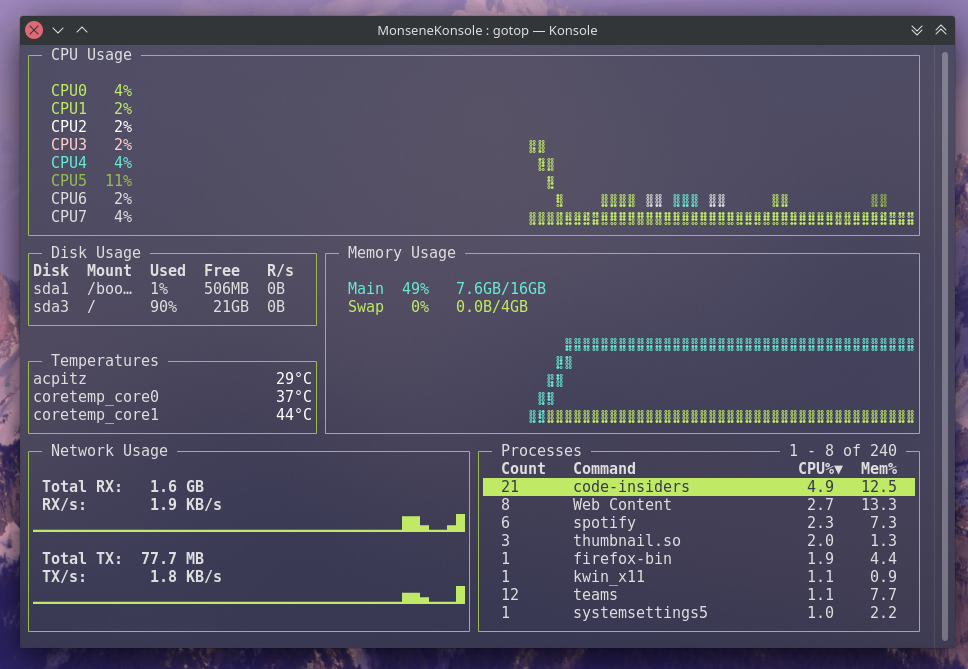Screen dimensions: 968x669
Task: Click the CPU0 label
Action: pyautogui.click(x=69, y=90)
